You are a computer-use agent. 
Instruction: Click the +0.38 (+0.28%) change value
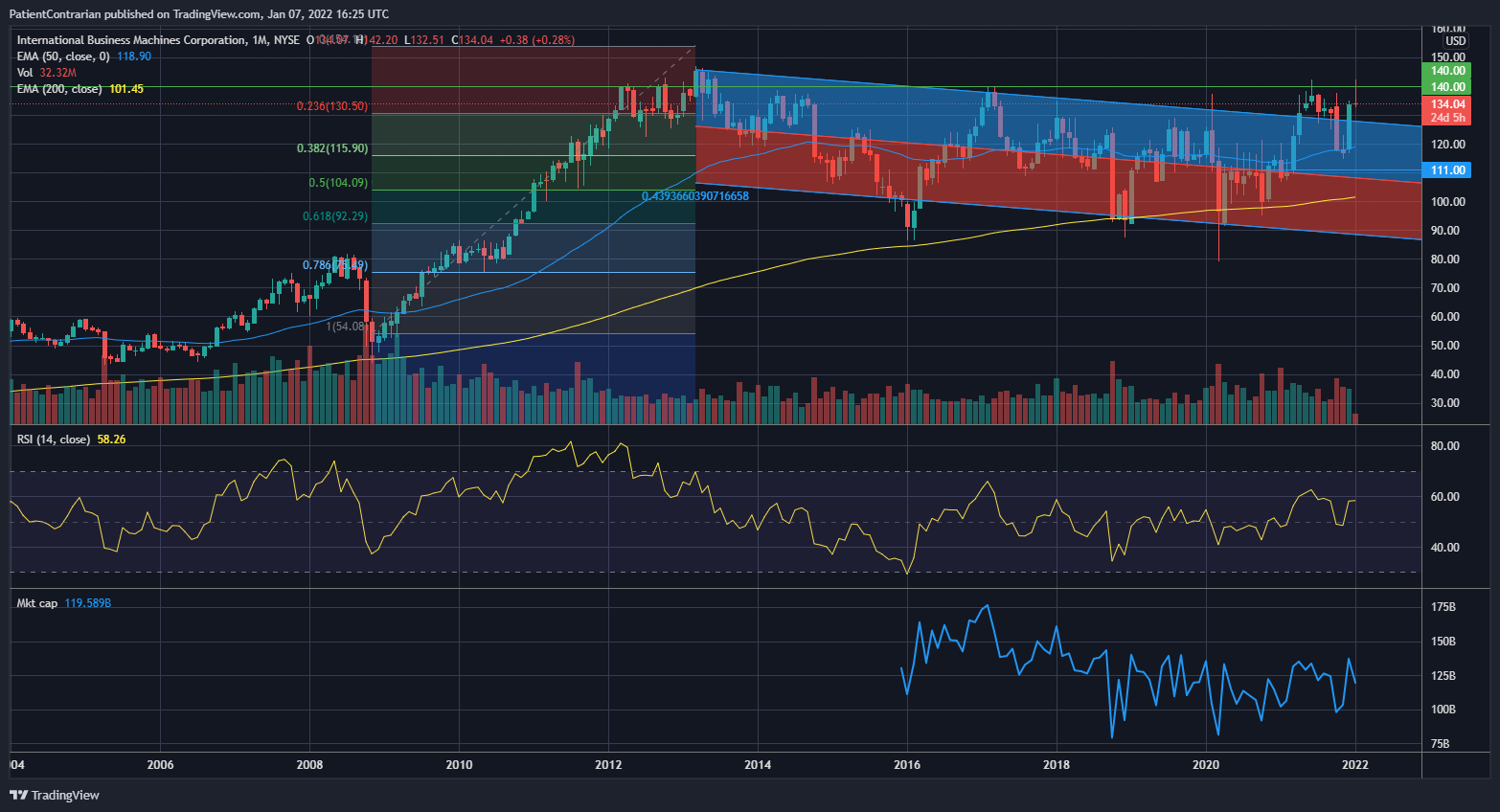537,40
